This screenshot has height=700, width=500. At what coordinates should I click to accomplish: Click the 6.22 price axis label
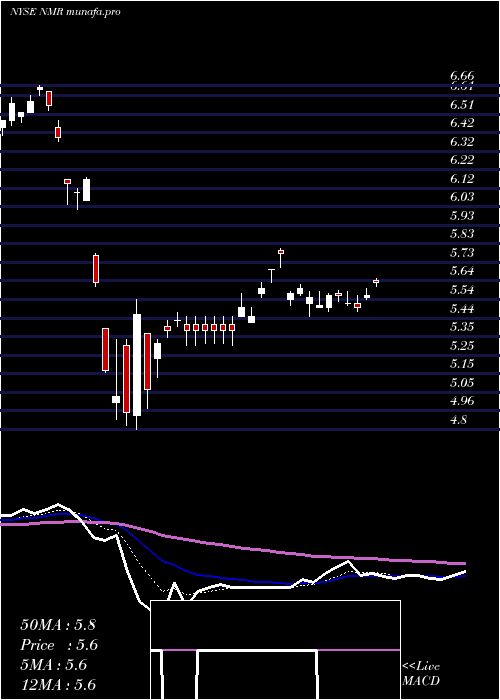tap(462, 160)
